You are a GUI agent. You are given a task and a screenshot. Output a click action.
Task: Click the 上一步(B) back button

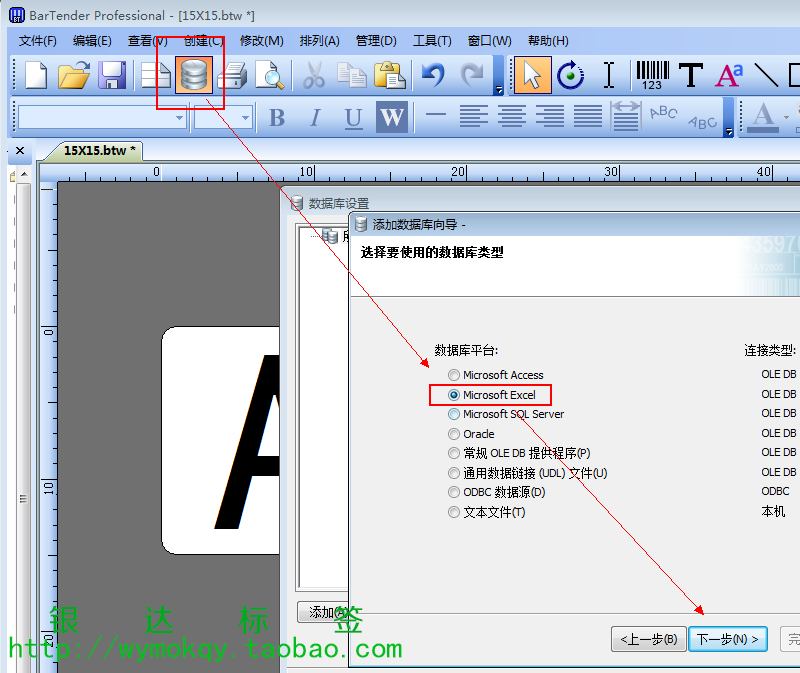point(648,639)
